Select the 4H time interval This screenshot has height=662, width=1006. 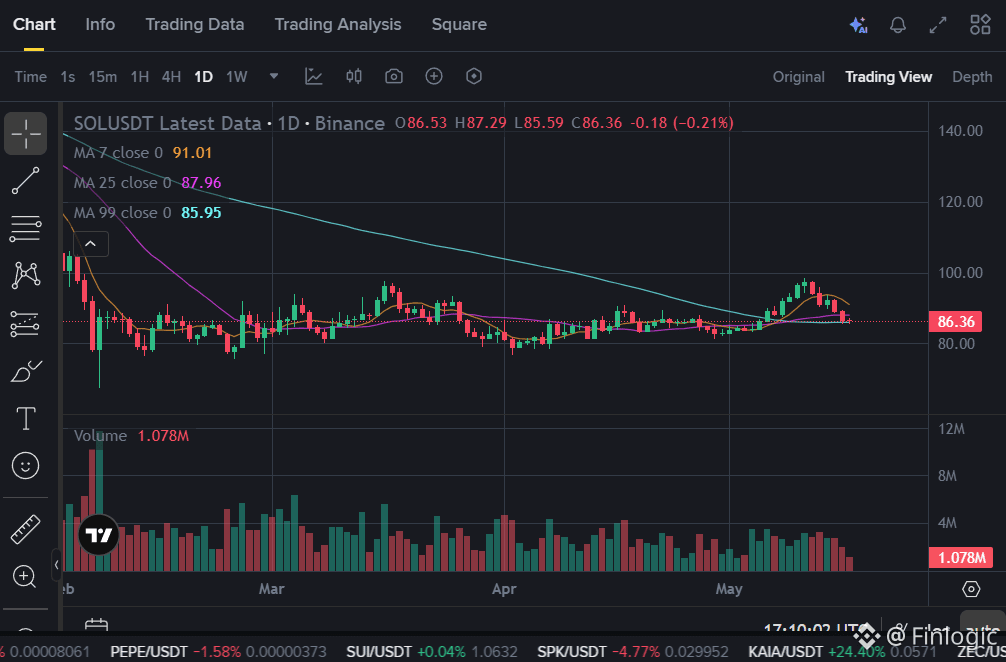click(171, 77)
